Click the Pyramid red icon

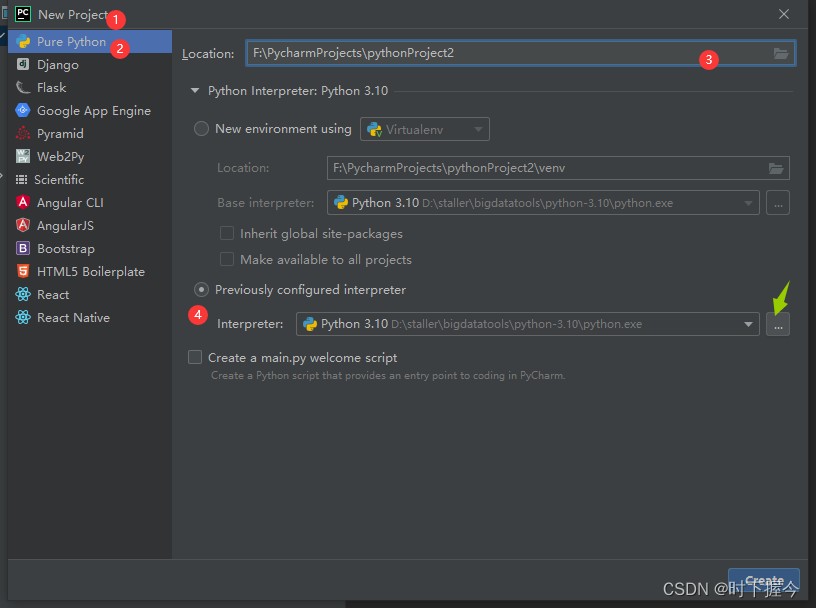pyautogui.click(x=23, y=133)
